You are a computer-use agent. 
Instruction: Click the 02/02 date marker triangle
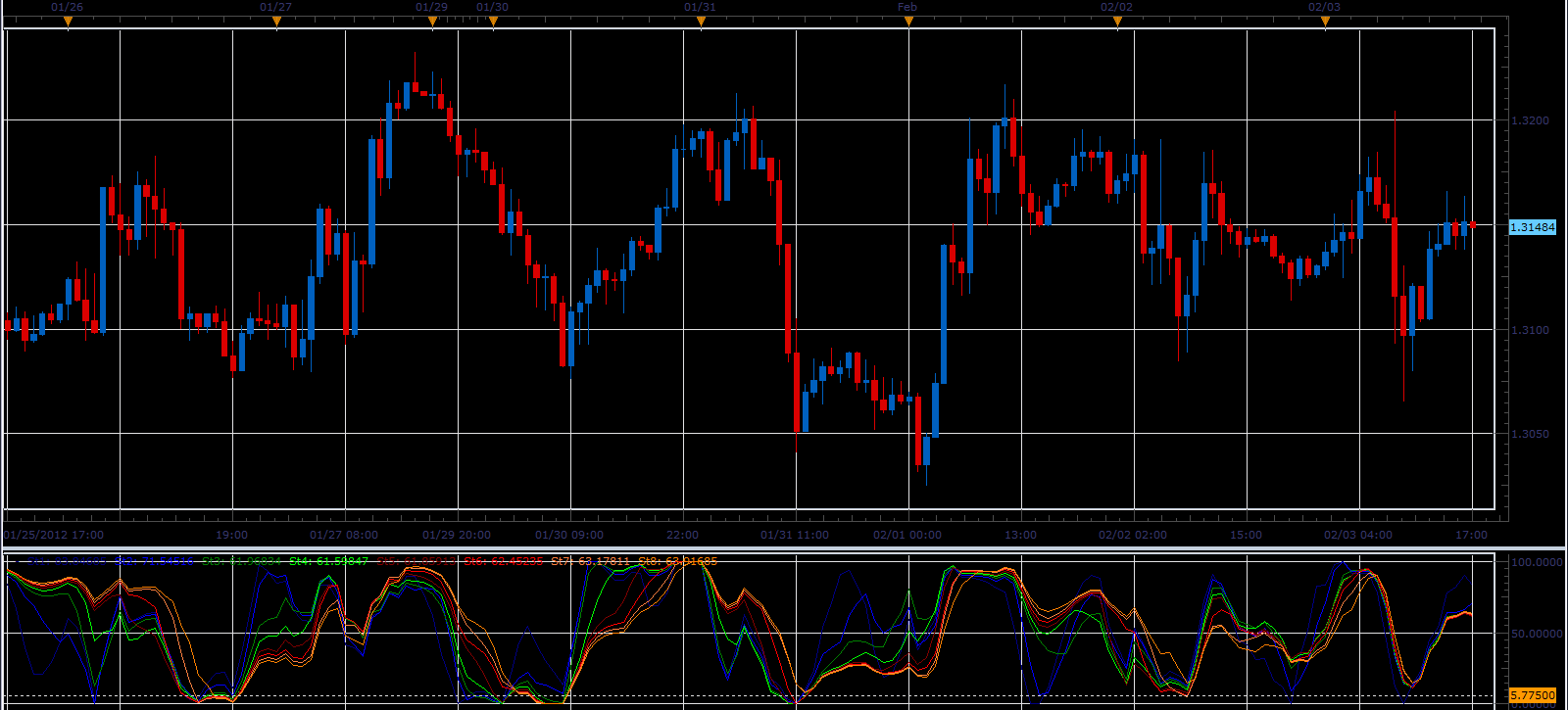1117,23
